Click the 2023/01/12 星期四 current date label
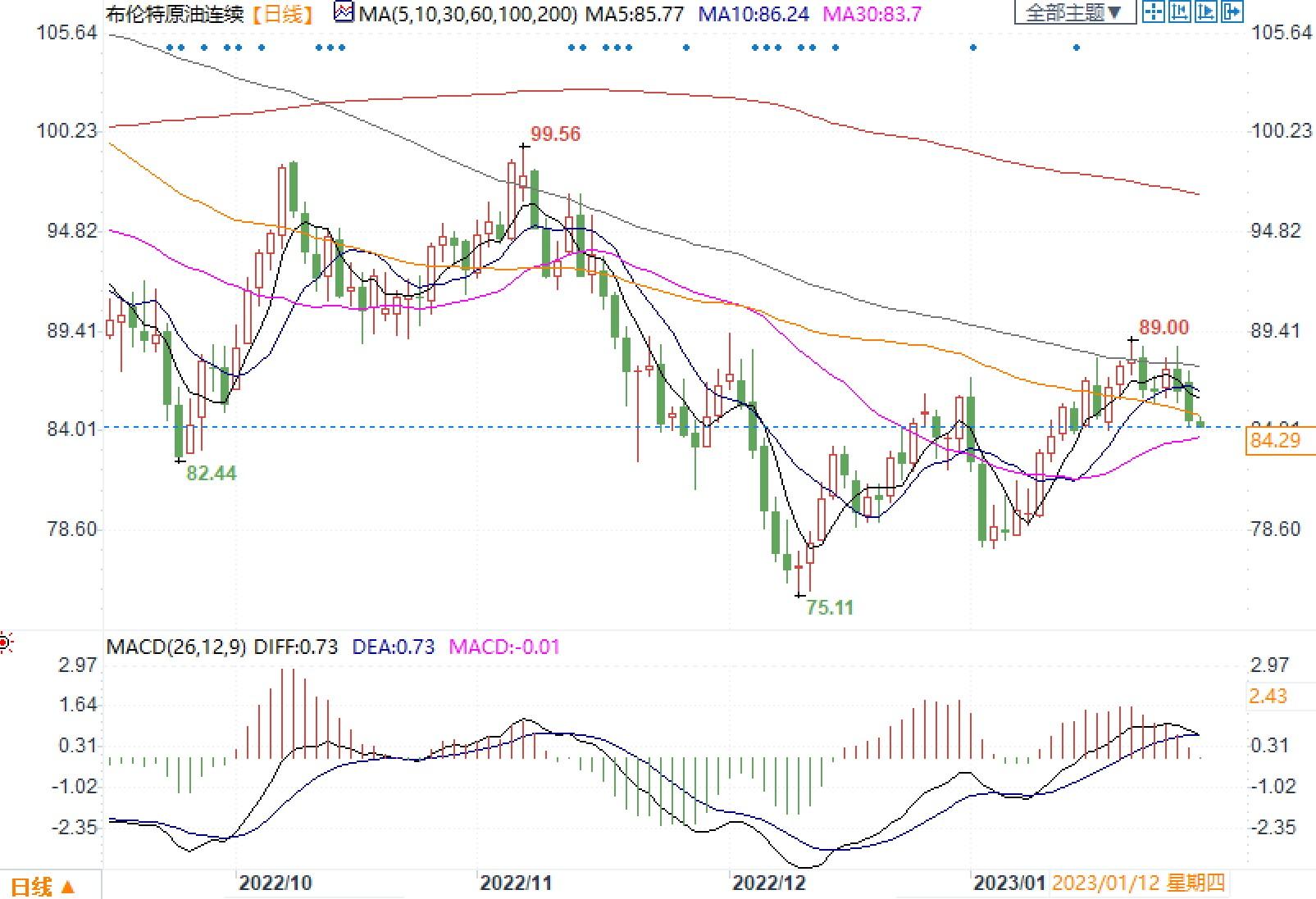 click(x=1138, y=883)
